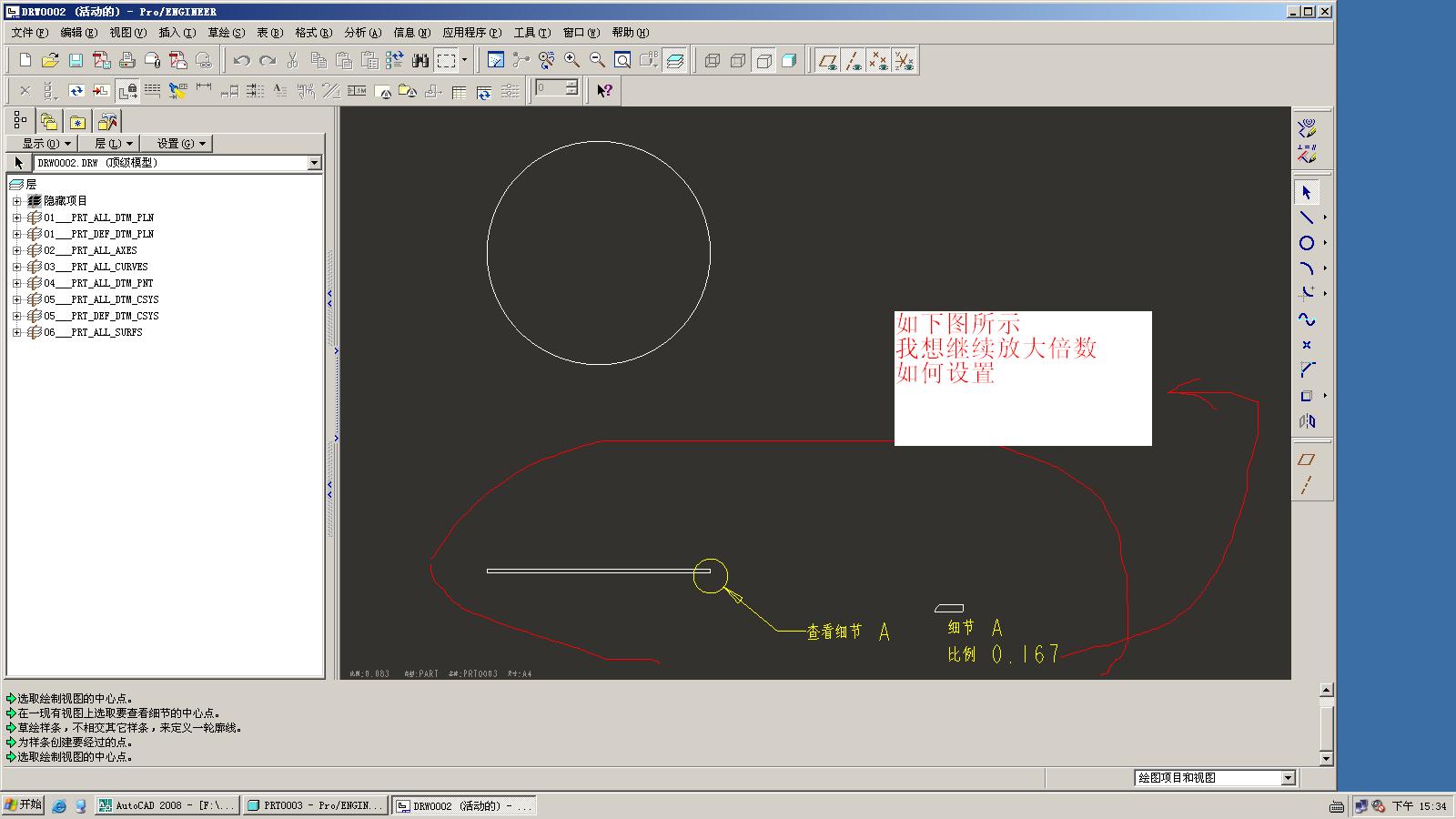Print the drawing using the printer icon
Viewport: 1456px width, 819px height.
[x=127, y=61]
